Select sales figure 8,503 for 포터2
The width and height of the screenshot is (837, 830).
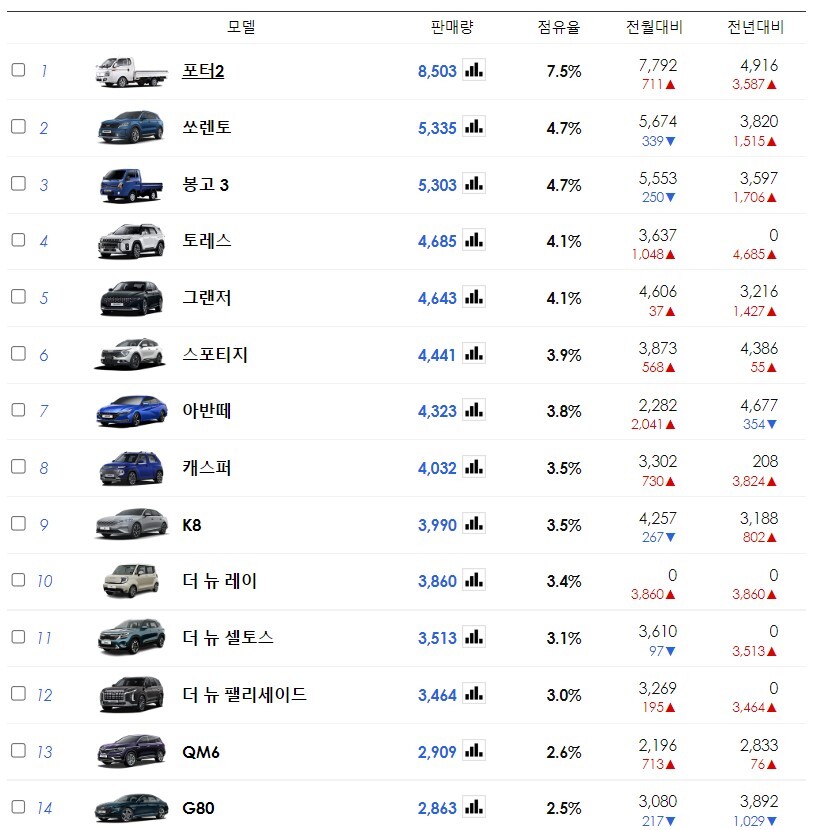click(x=437, y=71)
